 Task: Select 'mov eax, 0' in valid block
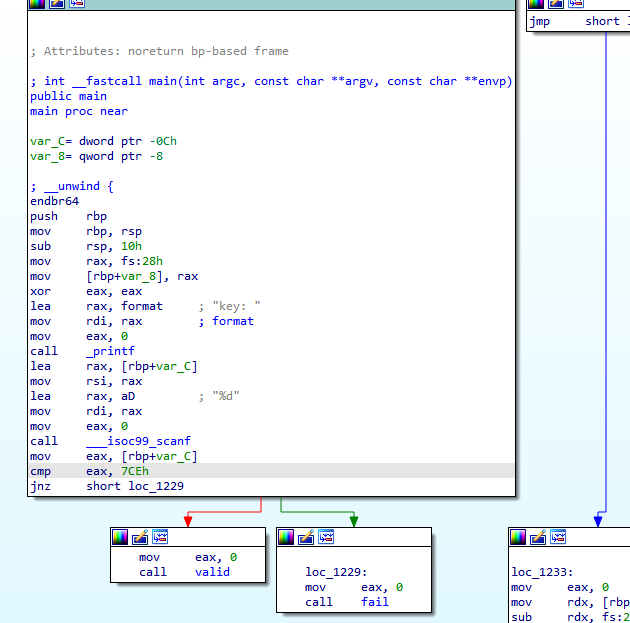(188, 557)
